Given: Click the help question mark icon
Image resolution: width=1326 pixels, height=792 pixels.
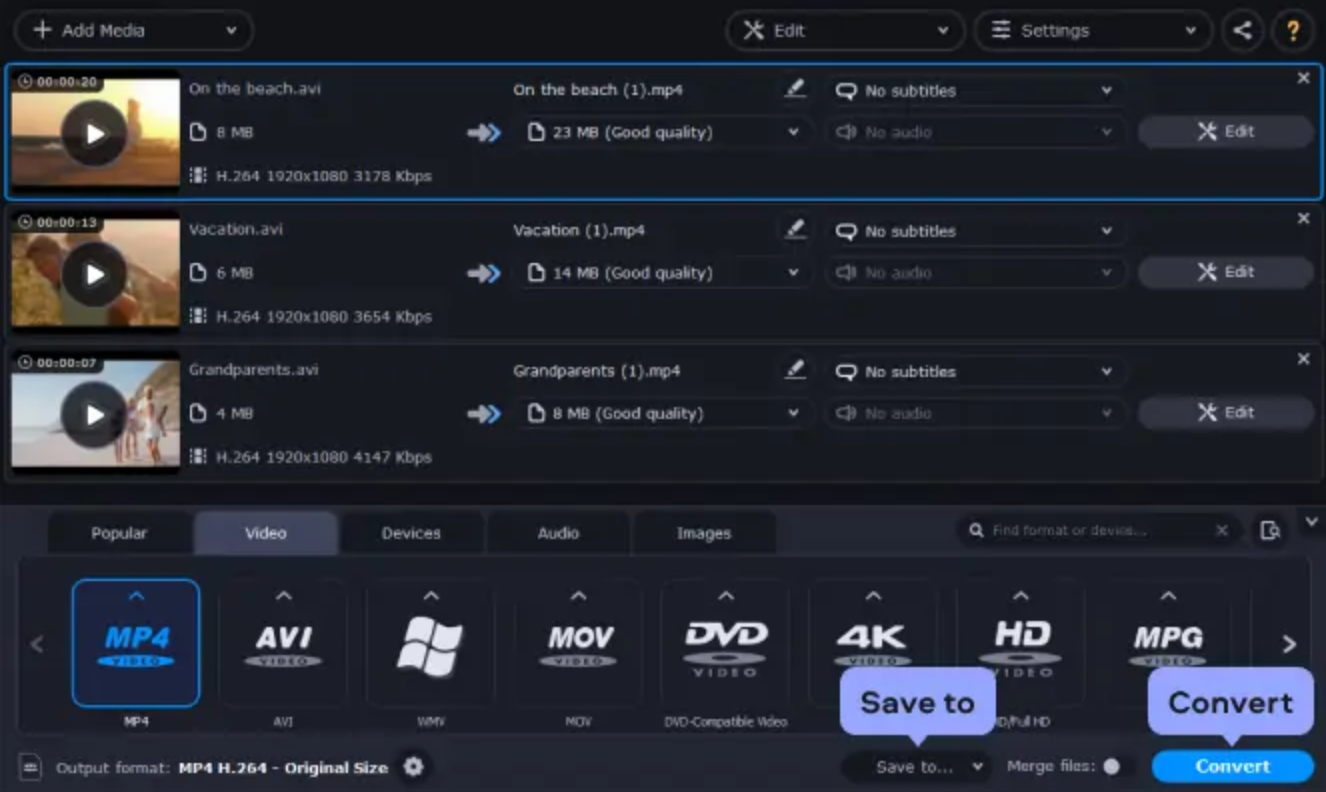Looking at the screenshot, I should [1293, 30].
